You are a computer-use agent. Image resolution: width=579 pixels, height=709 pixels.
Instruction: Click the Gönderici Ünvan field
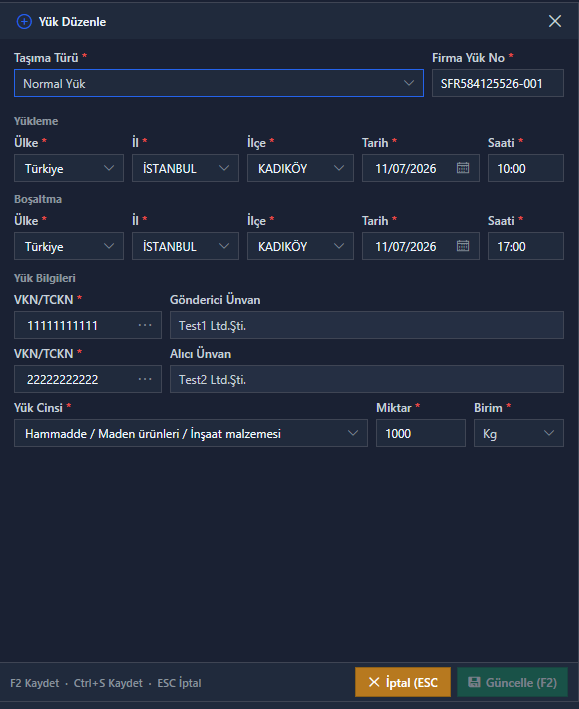[367, 325]
